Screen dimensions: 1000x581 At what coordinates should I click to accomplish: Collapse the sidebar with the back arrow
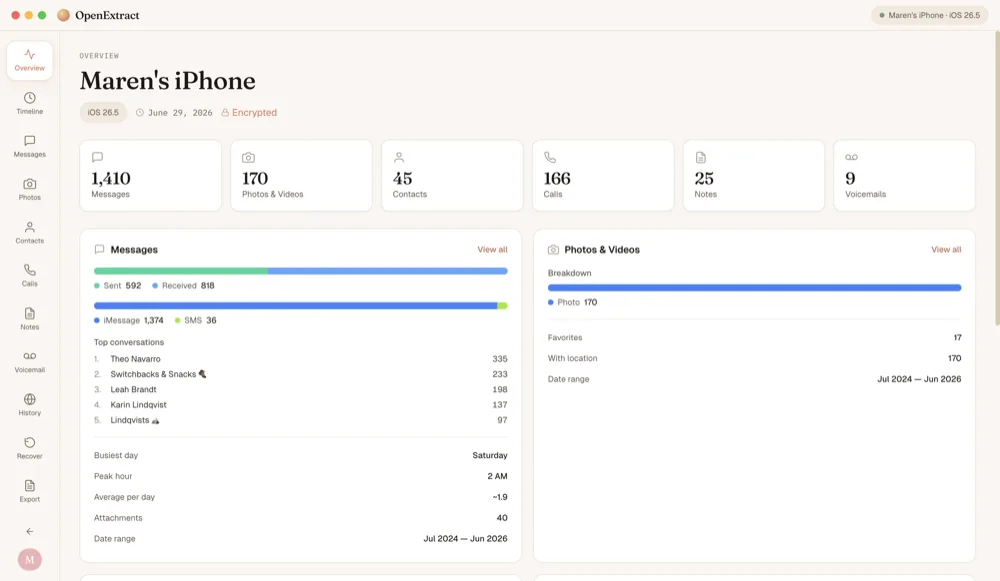point(29,531)
